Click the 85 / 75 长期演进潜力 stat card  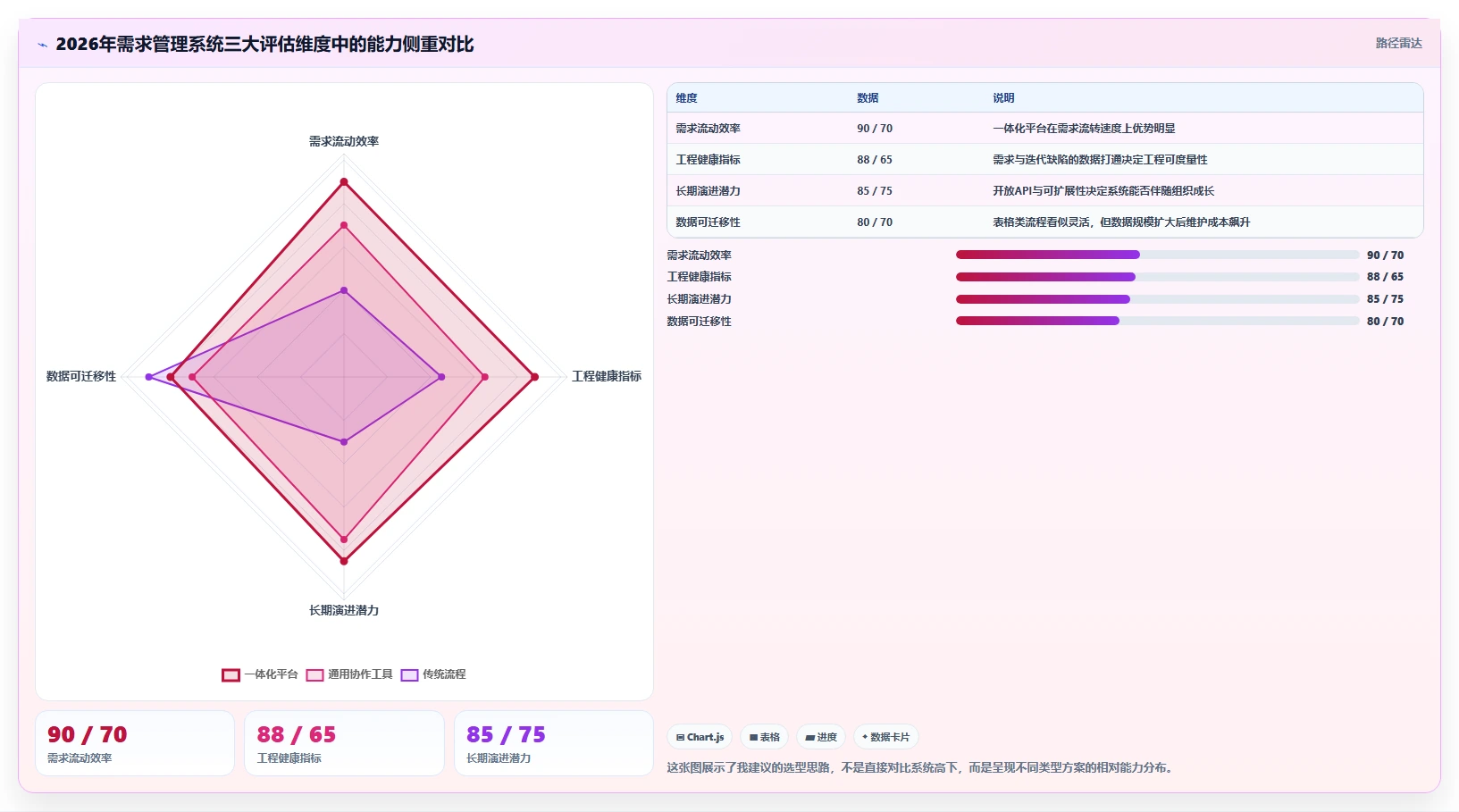554,743
